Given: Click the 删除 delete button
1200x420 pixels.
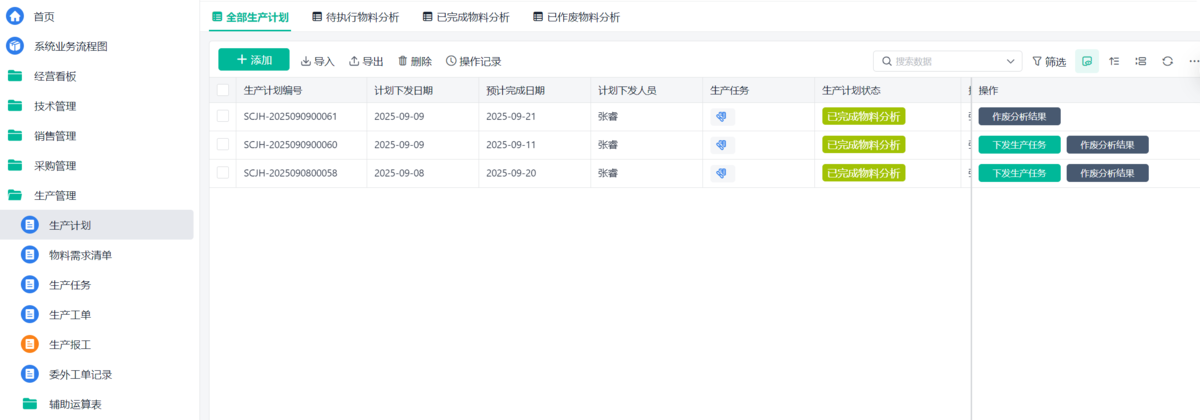Looking at the screenshot, I should (x=415, y=61).
